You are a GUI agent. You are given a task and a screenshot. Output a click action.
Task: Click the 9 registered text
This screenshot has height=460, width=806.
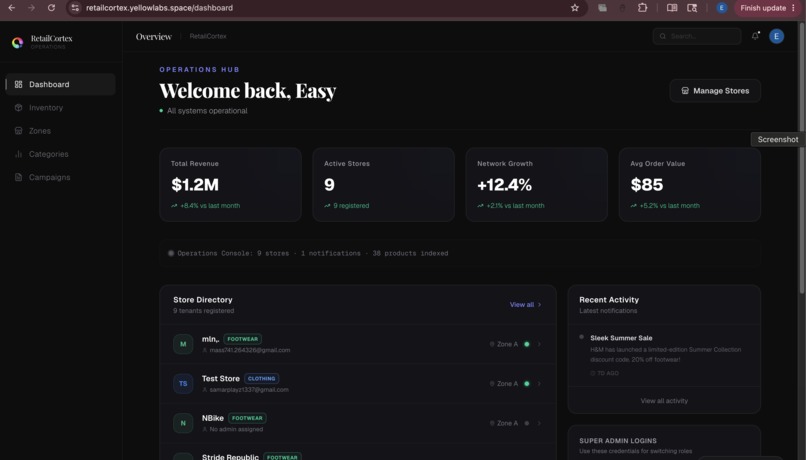coord(351,206)
